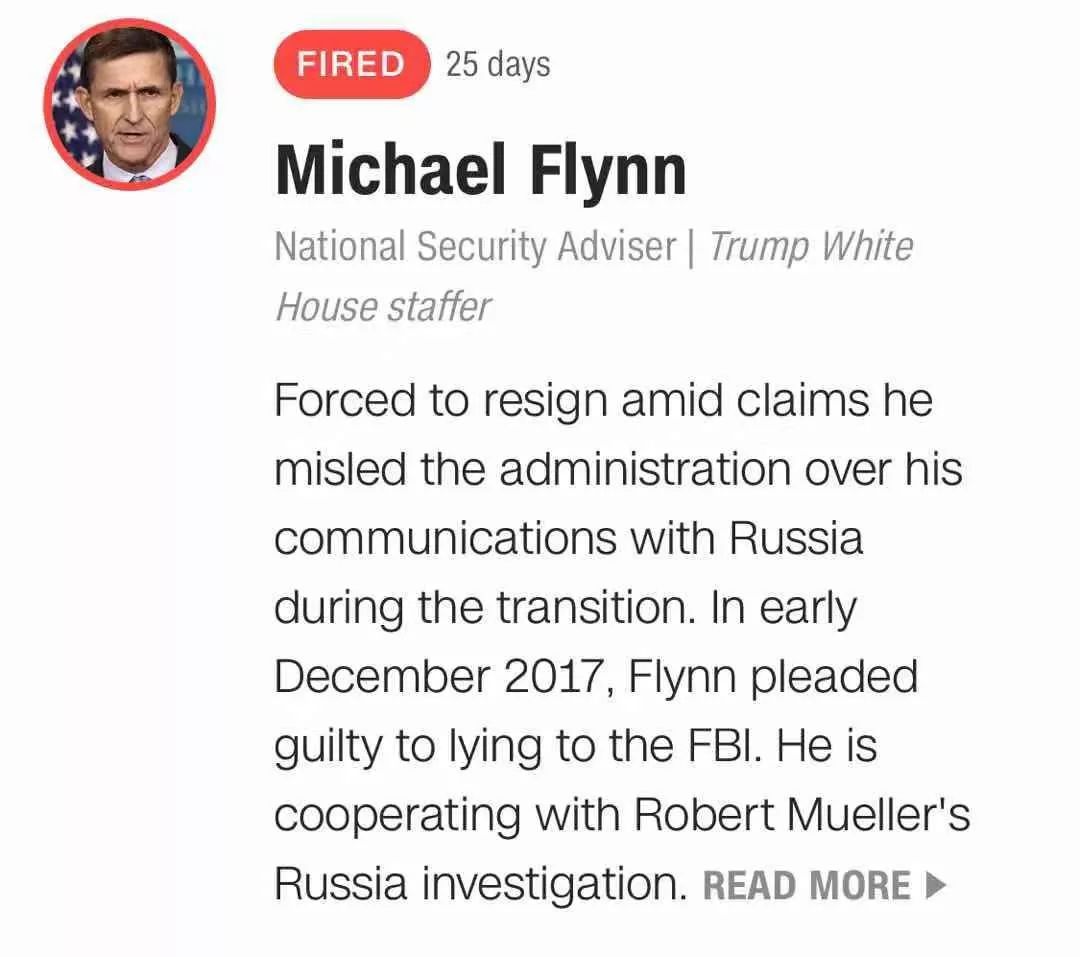Click the 25 days tenure label

point(498,65)
